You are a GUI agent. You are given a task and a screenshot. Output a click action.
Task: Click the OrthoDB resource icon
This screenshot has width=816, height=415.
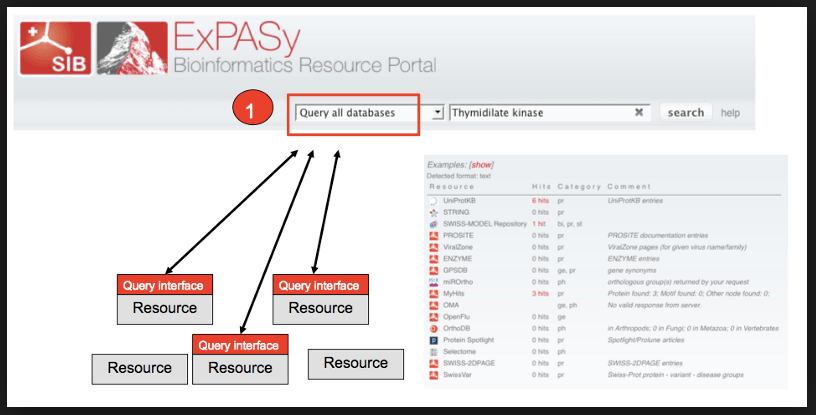pyautogui.click(x=434, y=329)
